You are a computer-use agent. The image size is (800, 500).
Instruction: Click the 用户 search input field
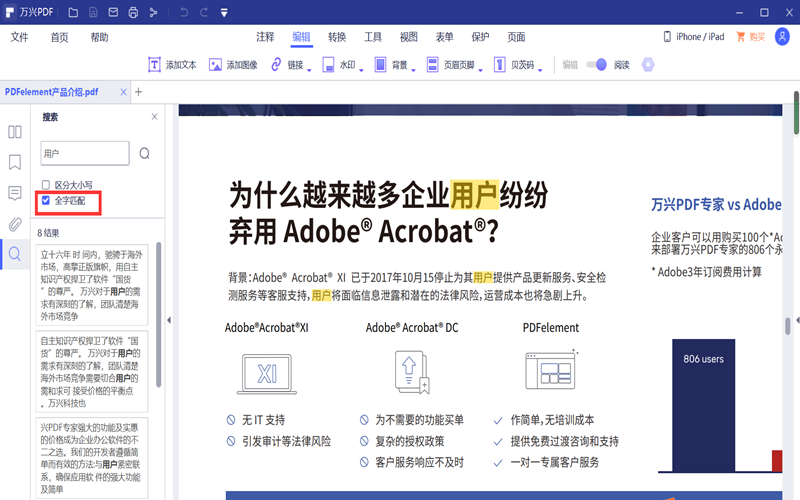tap(84, 153)
